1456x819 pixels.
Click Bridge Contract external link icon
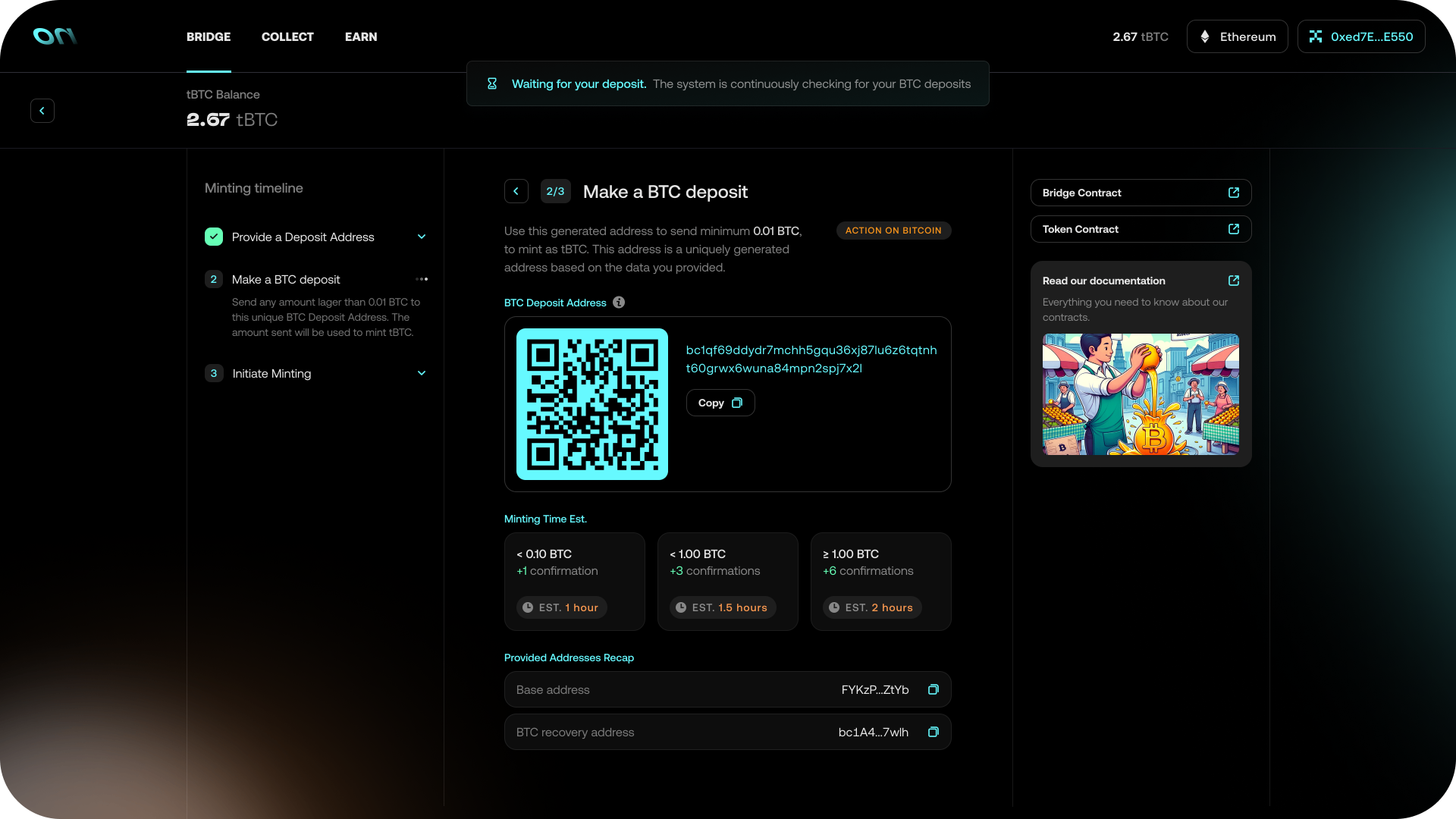tap(1234, 193)
